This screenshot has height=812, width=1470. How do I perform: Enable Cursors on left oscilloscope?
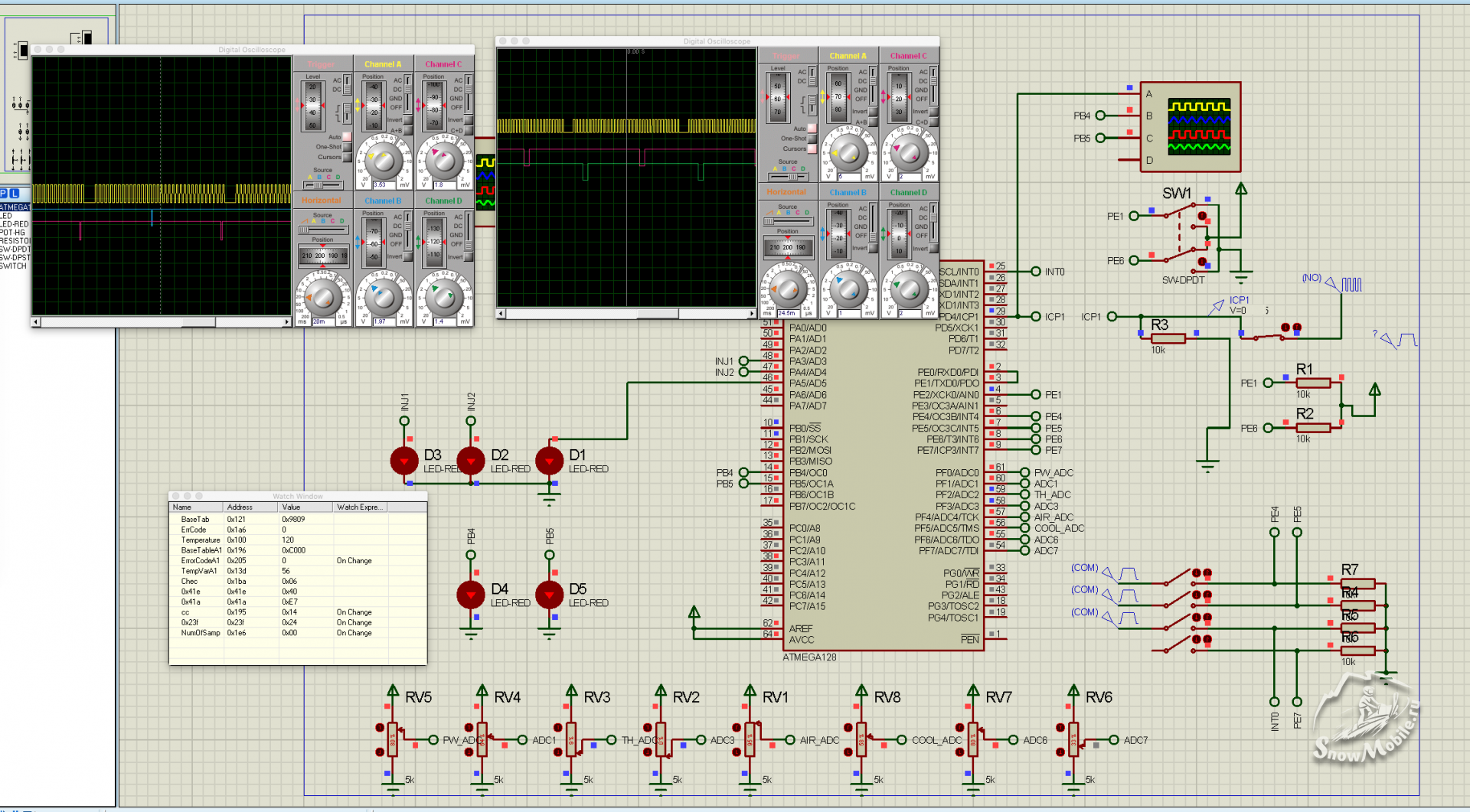[x=347, y=157]
